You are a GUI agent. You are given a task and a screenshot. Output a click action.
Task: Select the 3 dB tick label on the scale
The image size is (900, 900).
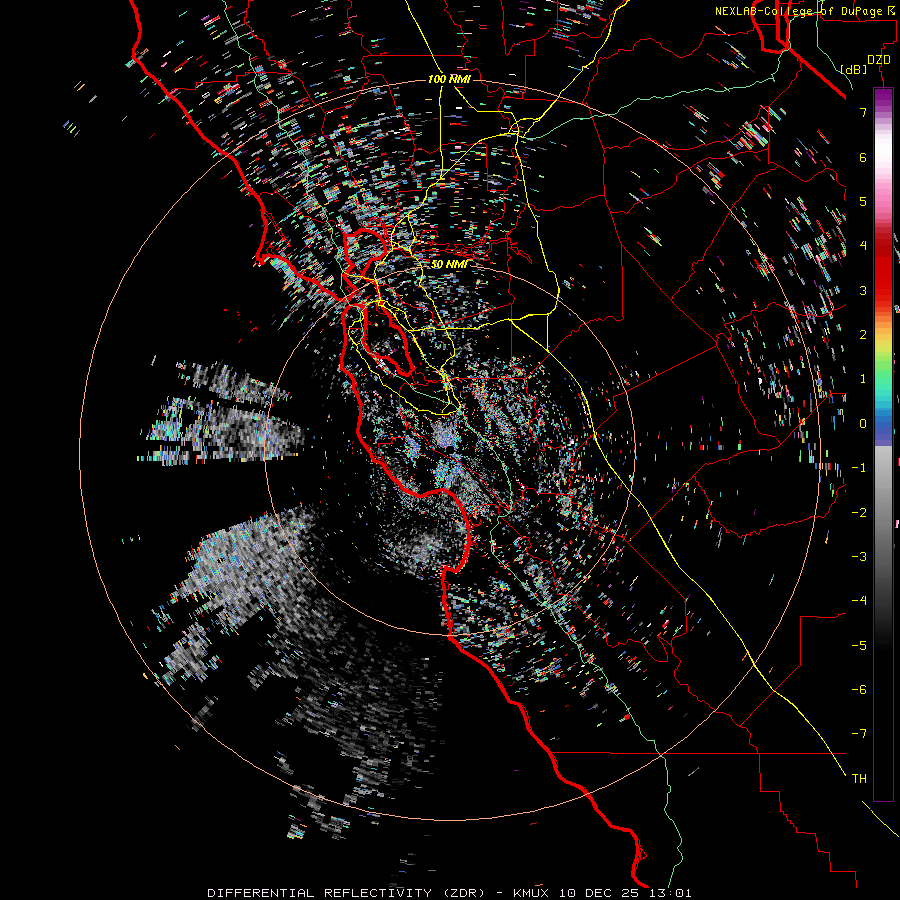(863, 290)
